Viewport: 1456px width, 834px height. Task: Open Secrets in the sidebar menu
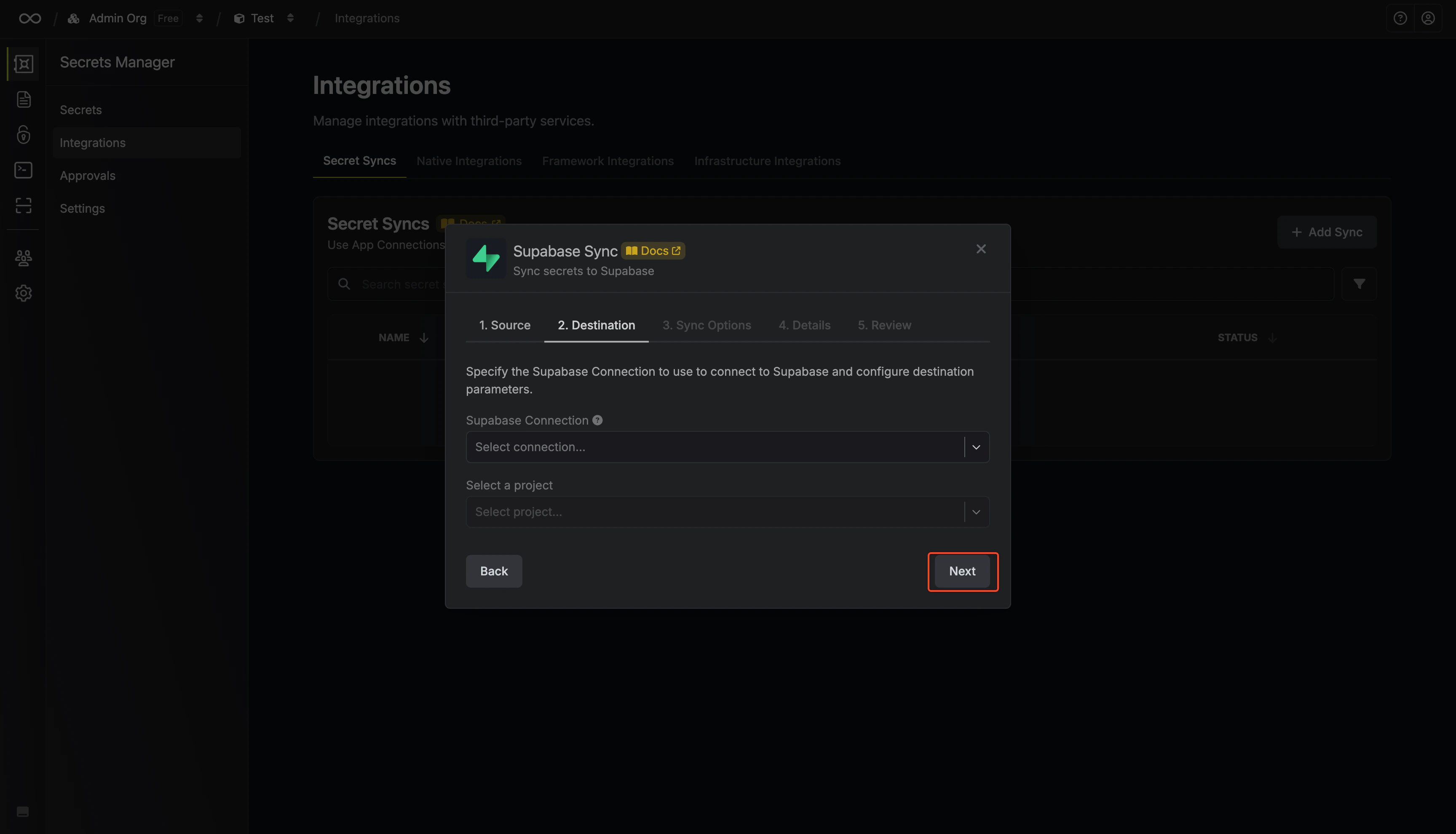point(147,110)
